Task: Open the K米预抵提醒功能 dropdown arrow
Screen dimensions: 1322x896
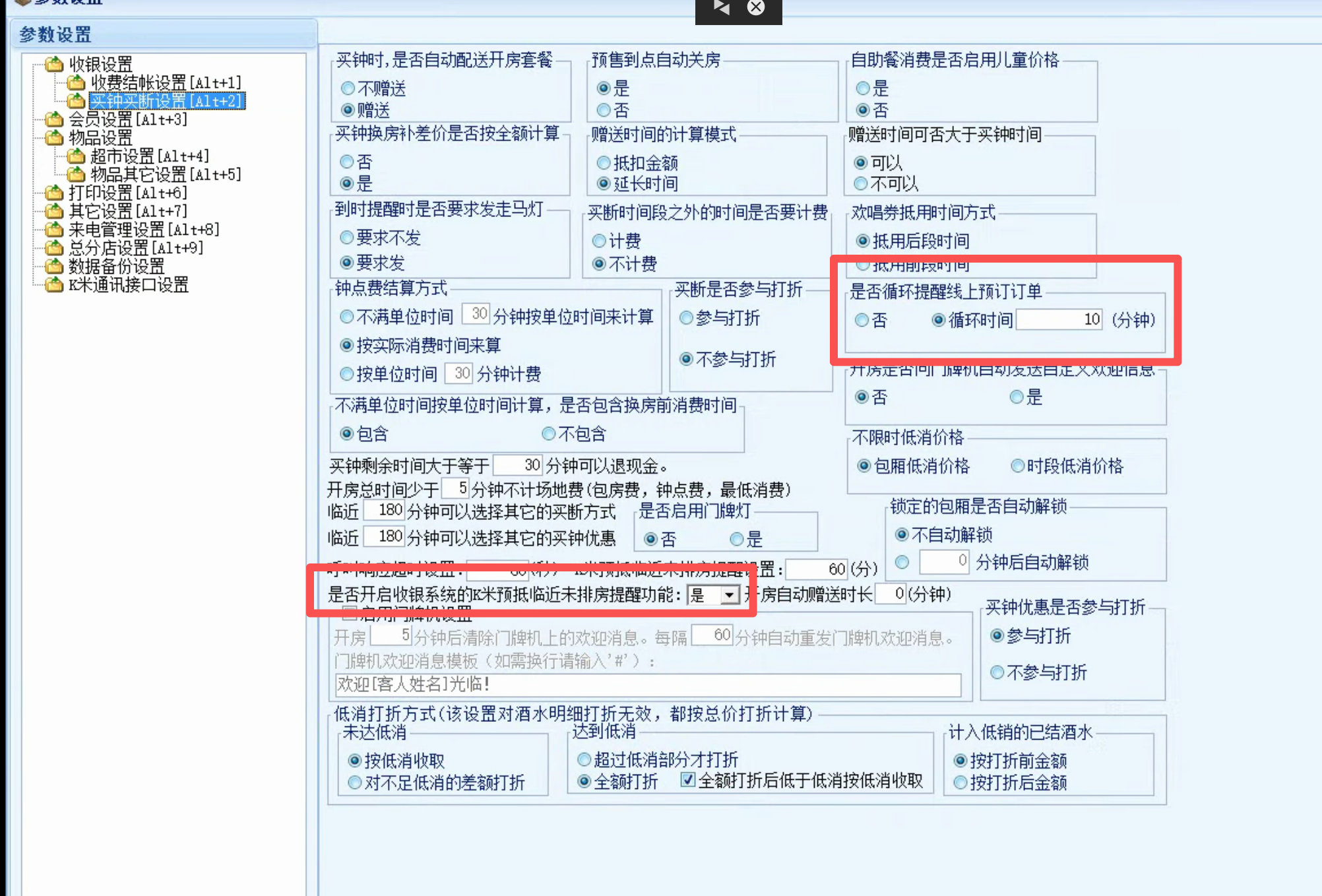Action: (x=728, y=595)
